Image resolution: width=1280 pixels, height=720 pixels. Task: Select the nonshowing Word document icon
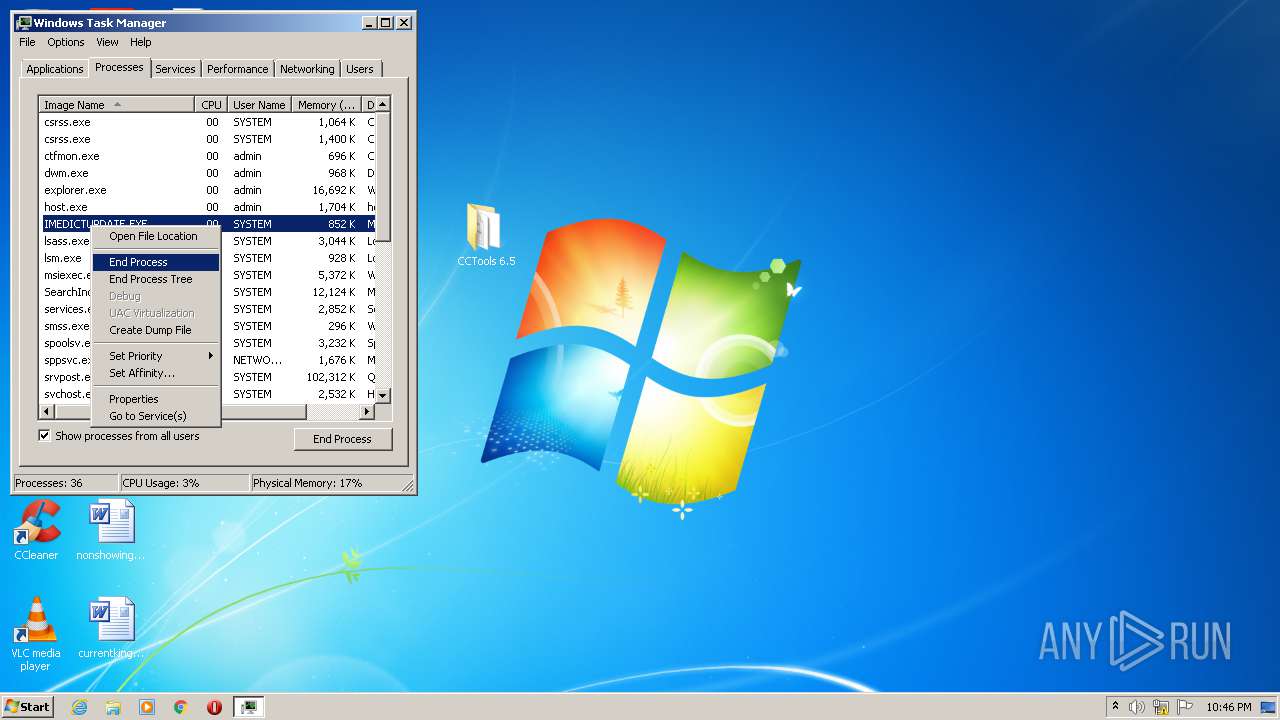[110, 530]
